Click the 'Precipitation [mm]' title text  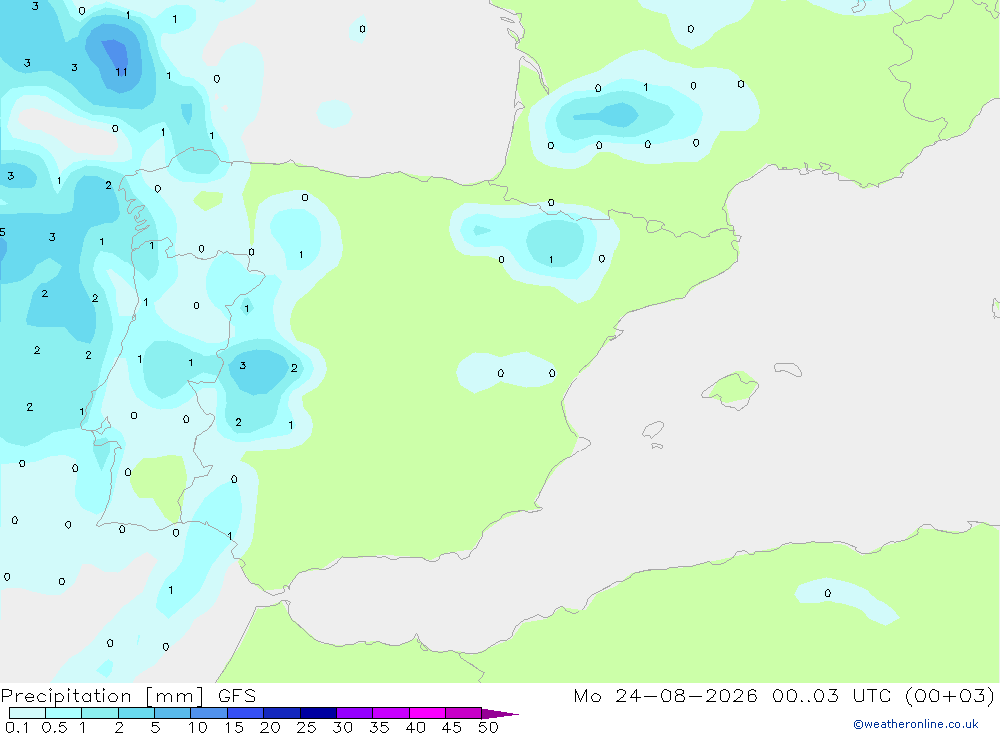(x=103, y=696)
